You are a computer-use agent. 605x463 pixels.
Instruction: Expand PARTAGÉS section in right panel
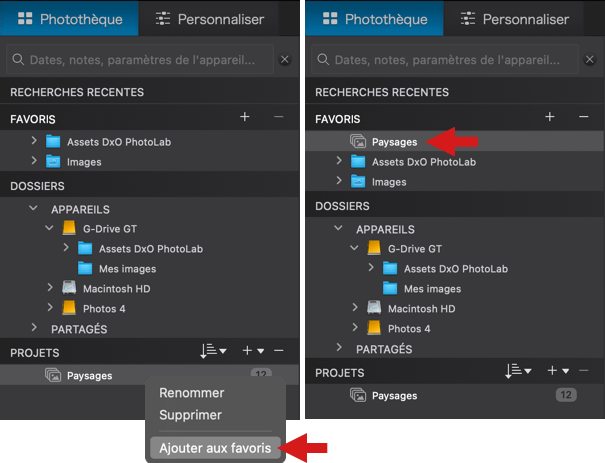pos(339,347)
